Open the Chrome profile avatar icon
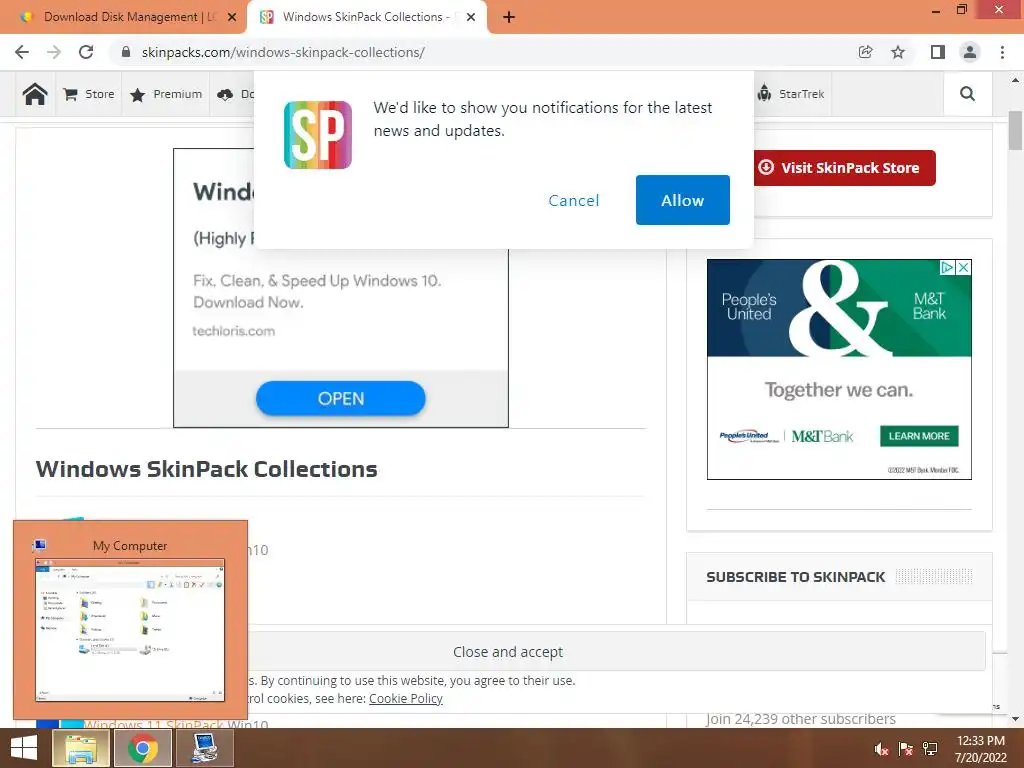1024x768 pixels. (970, 52)
